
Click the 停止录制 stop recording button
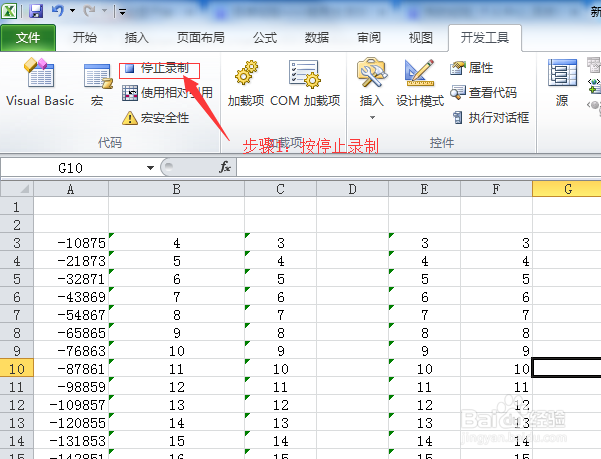[x=159, y=69]
